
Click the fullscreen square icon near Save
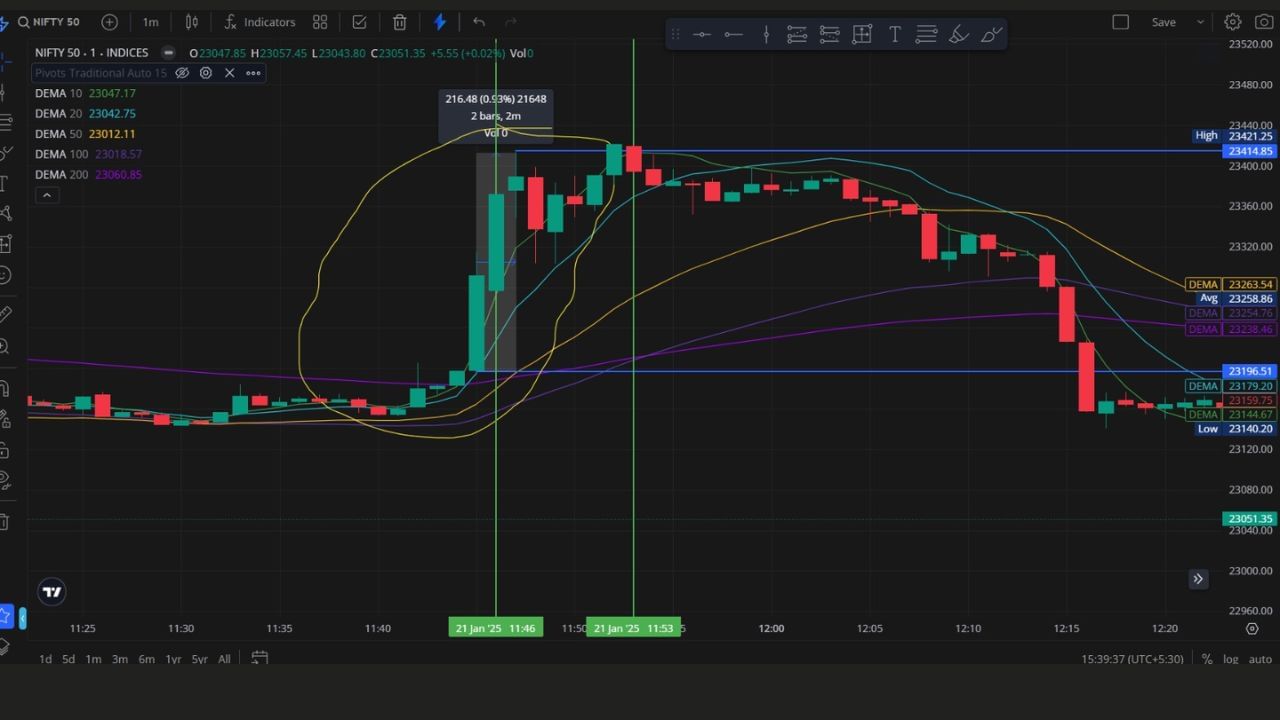click(x=1121, y=22)
